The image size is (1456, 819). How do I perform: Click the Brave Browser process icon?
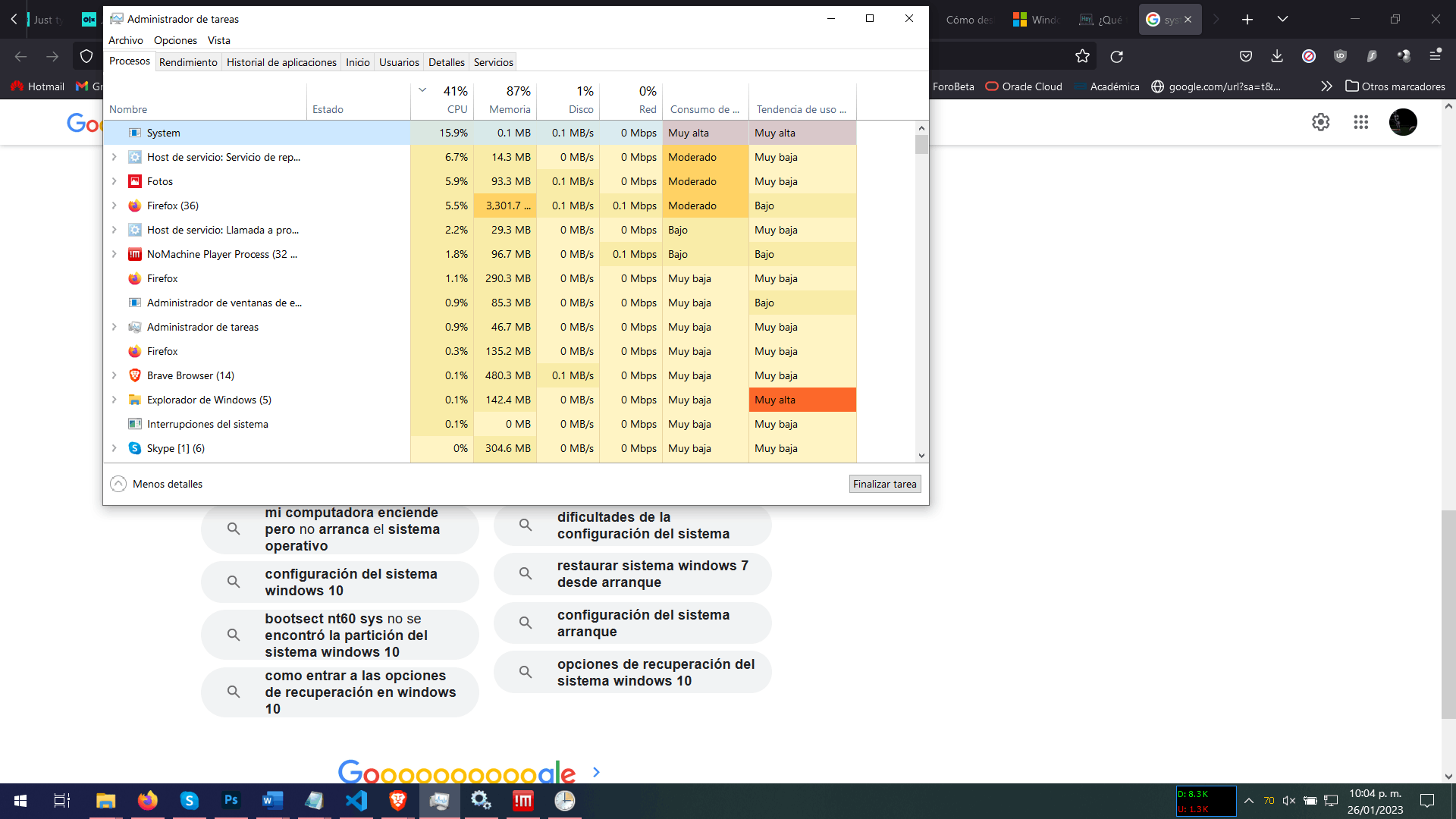click(135, 375)
